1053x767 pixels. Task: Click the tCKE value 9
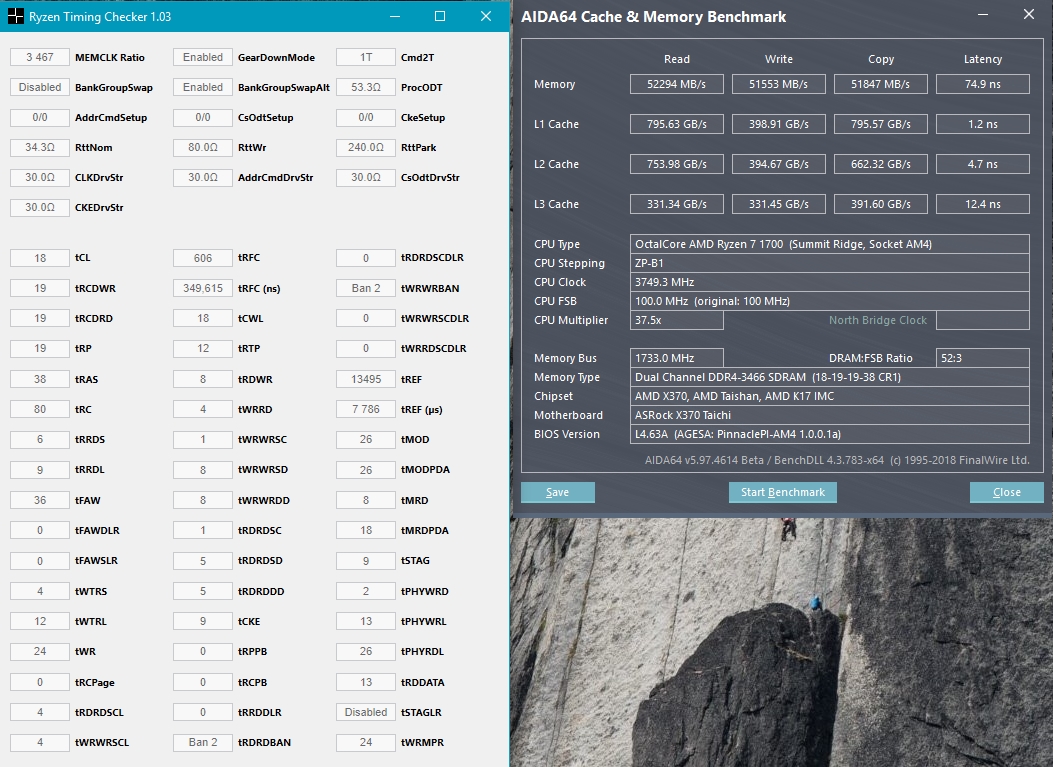[203, 621]
